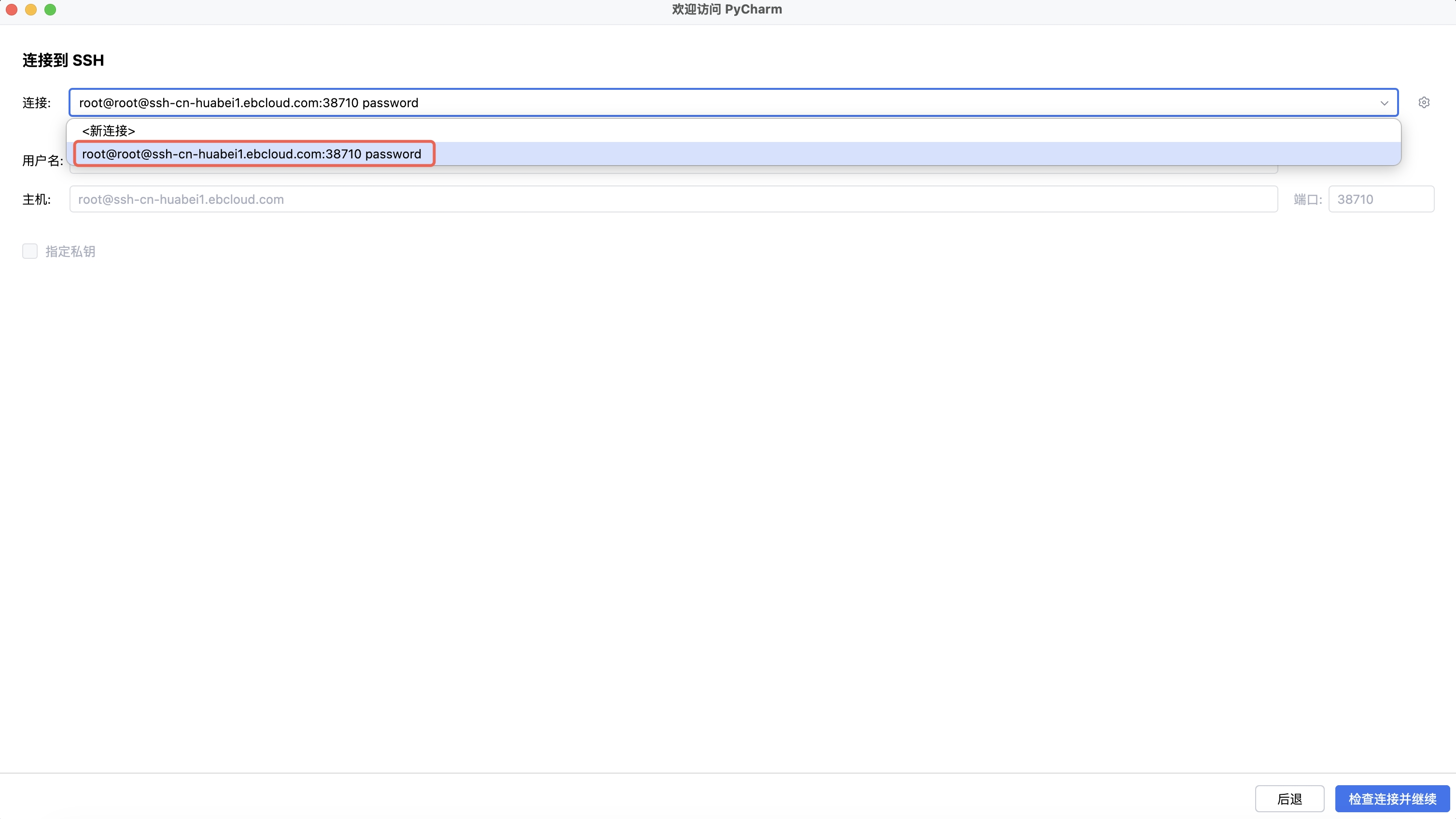Minimize the window with yellow button

tap(30, 10)
